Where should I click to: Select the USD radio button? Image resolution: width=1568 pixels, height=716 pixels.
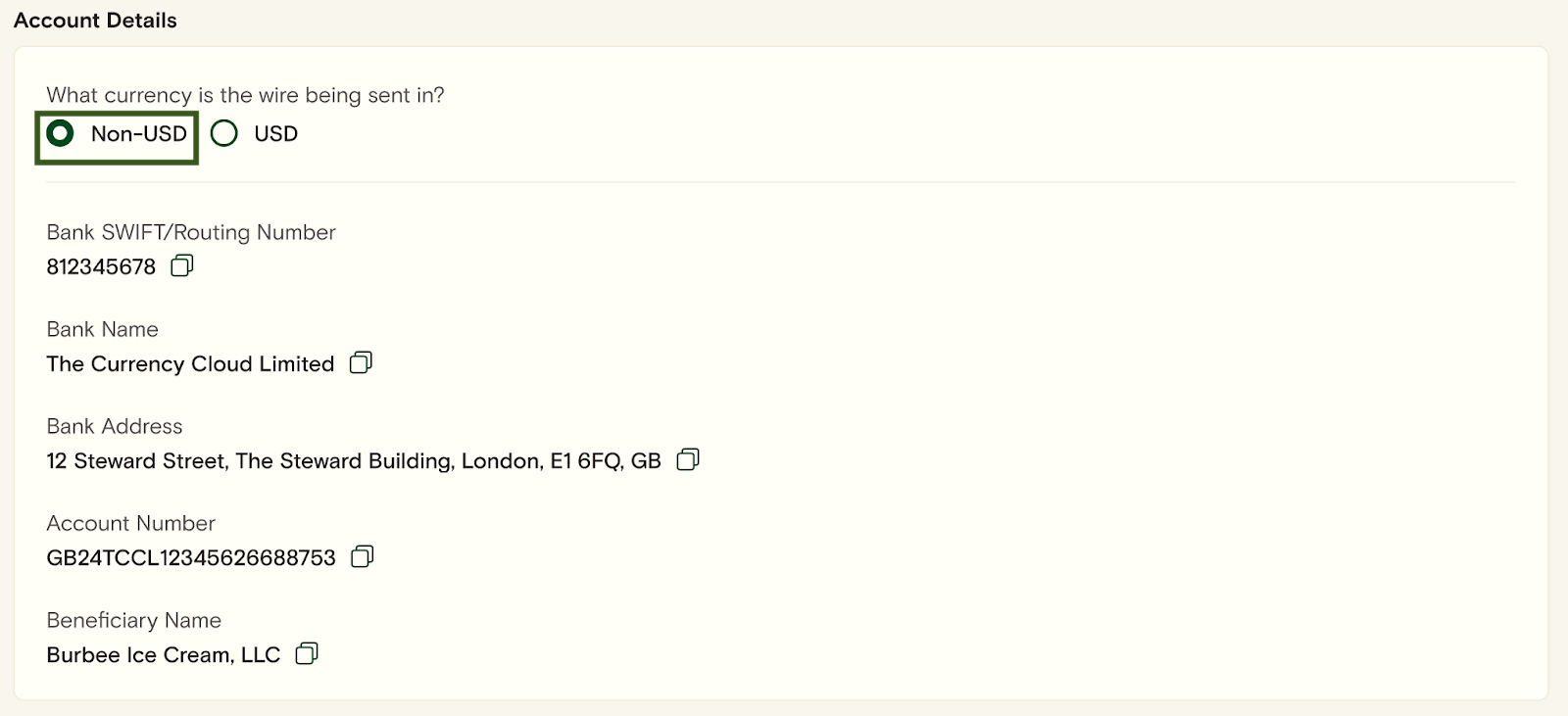point(224,133)
